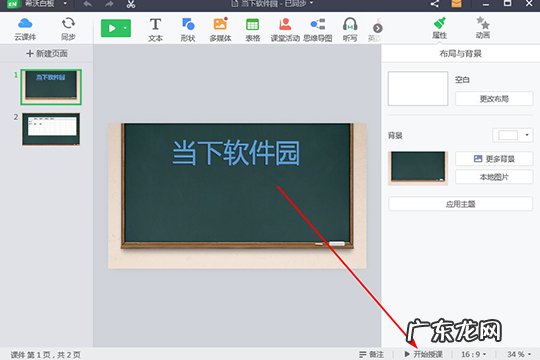This screenshot has height=360, width=540.
Task: Open the 云课件 cloud courseware icon
Action: 25,29
